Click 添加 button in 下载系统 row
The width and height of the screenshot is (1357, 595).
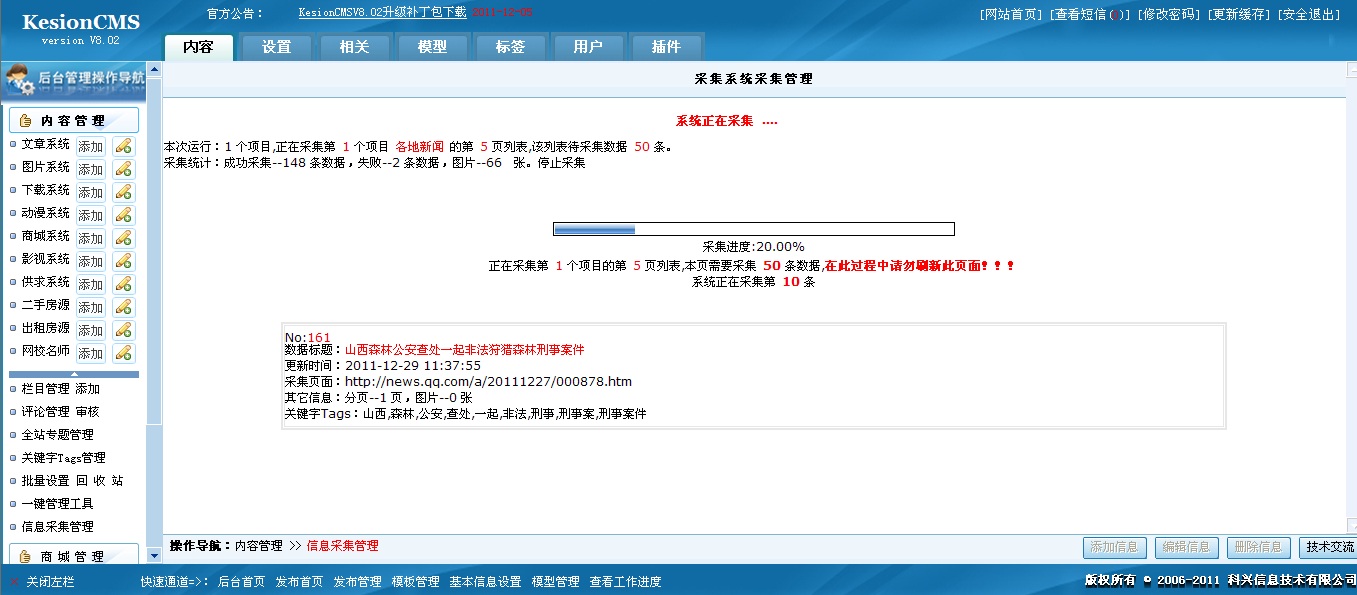[x=91, y=192]
